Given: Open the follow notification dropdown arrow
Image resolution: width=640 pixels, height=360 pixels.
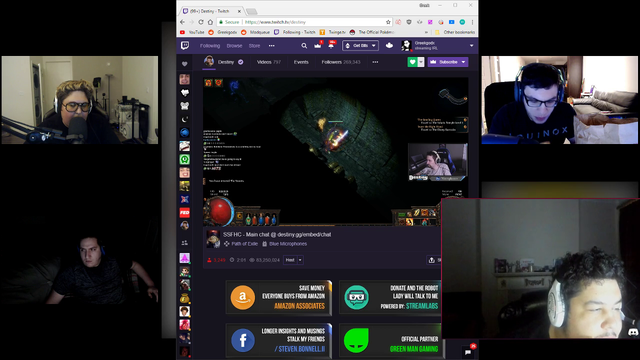Looking at the screenshot, I should [x=421, y=62].
